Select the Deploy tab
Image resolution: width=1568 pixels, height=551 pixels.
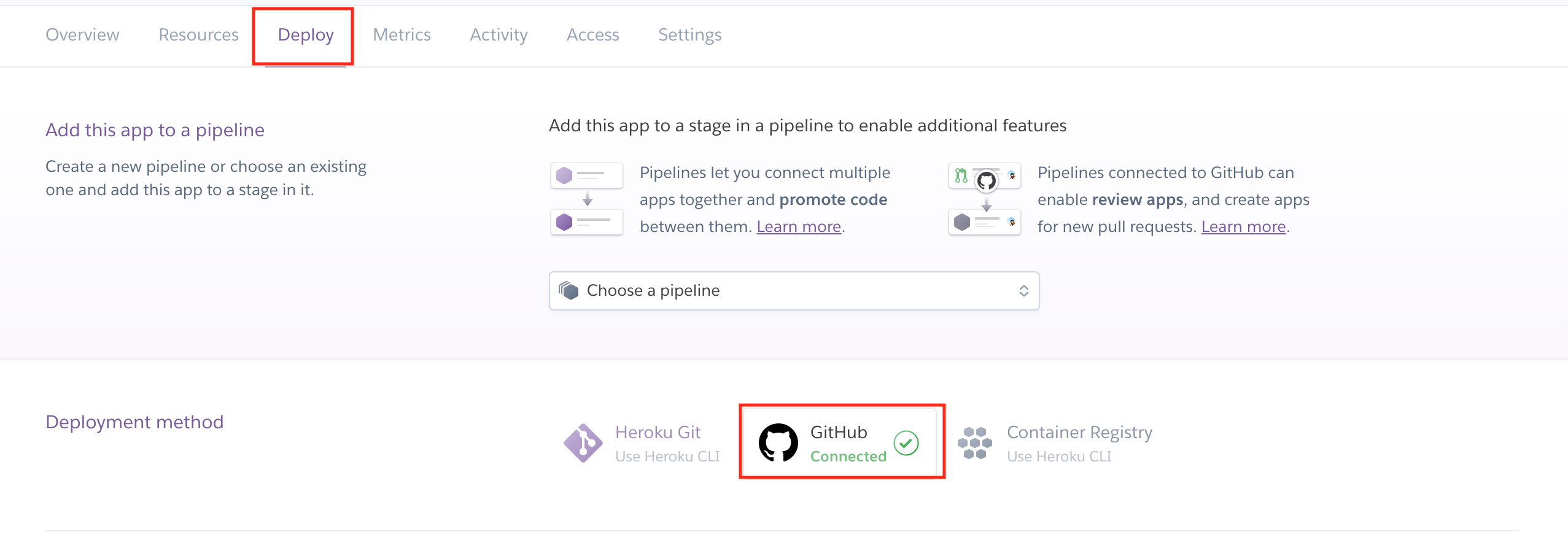point(305,35)
